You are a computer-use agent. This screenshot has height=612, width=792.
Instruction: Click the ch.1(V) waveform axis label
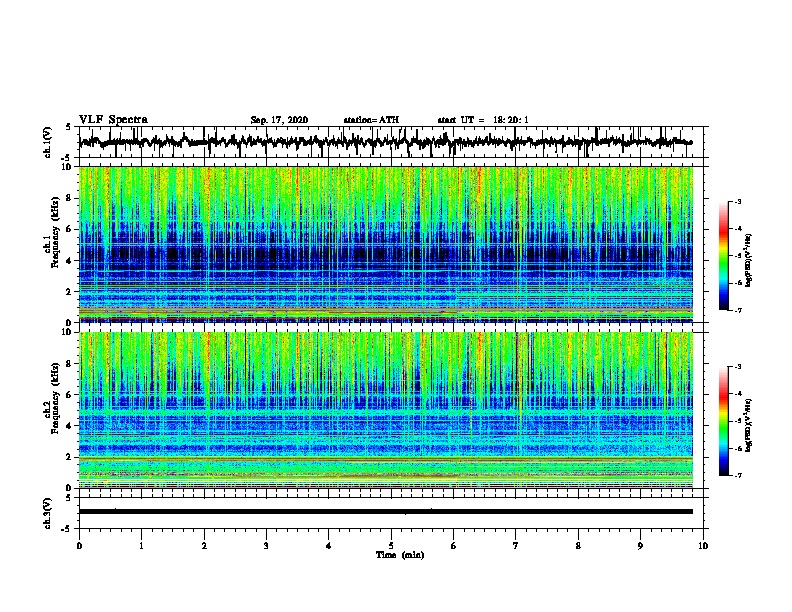pyautogui.click(x=48, y=142)
